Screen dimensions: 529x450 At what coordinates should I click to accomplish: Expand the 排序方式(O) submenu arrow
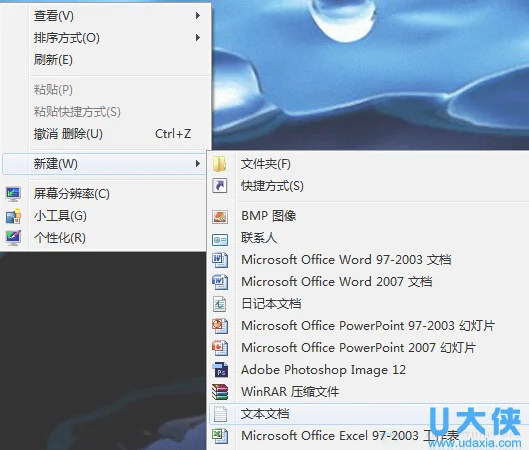click(198, 37)
